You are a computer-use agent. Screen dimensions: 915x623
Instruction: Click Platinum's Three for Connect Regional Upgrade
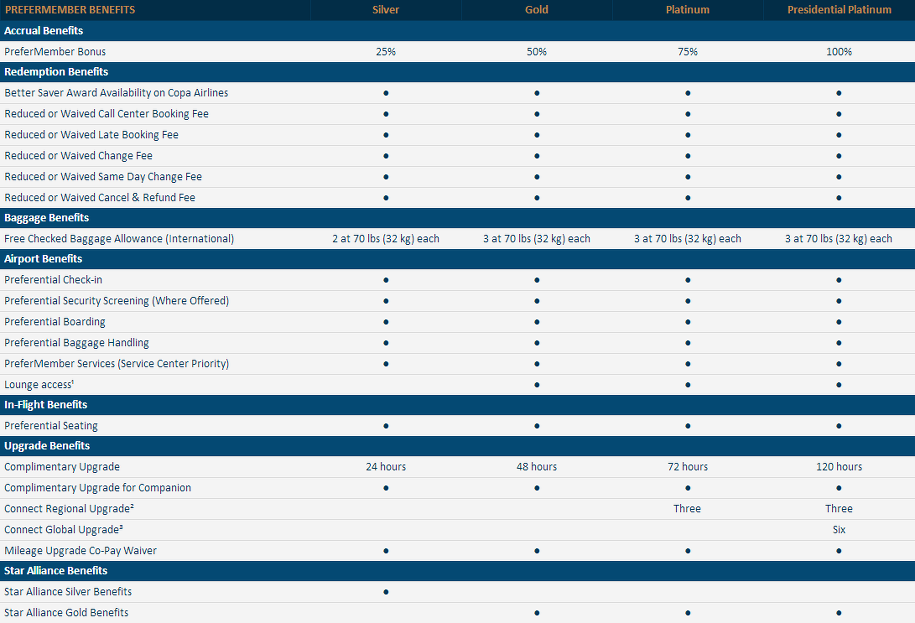click(687, 509)
